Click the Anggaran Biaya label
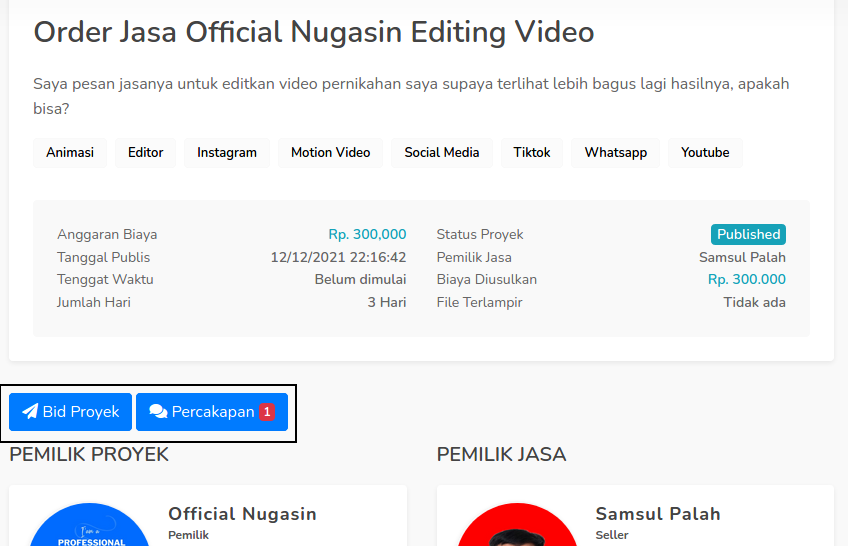 click(107, 235)
